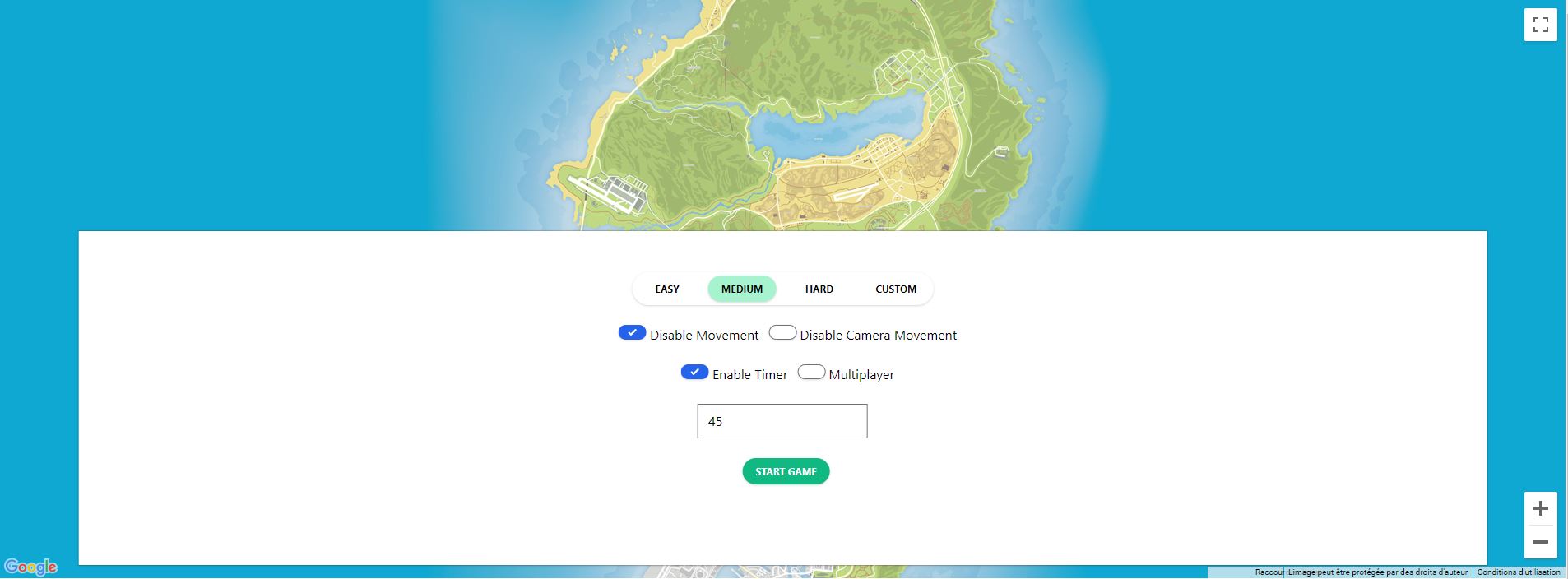Image resolution: width=1568 pixels, height=579 pixels.
Task: Choose the Custom difficulty option
Action: coord(895,289)
